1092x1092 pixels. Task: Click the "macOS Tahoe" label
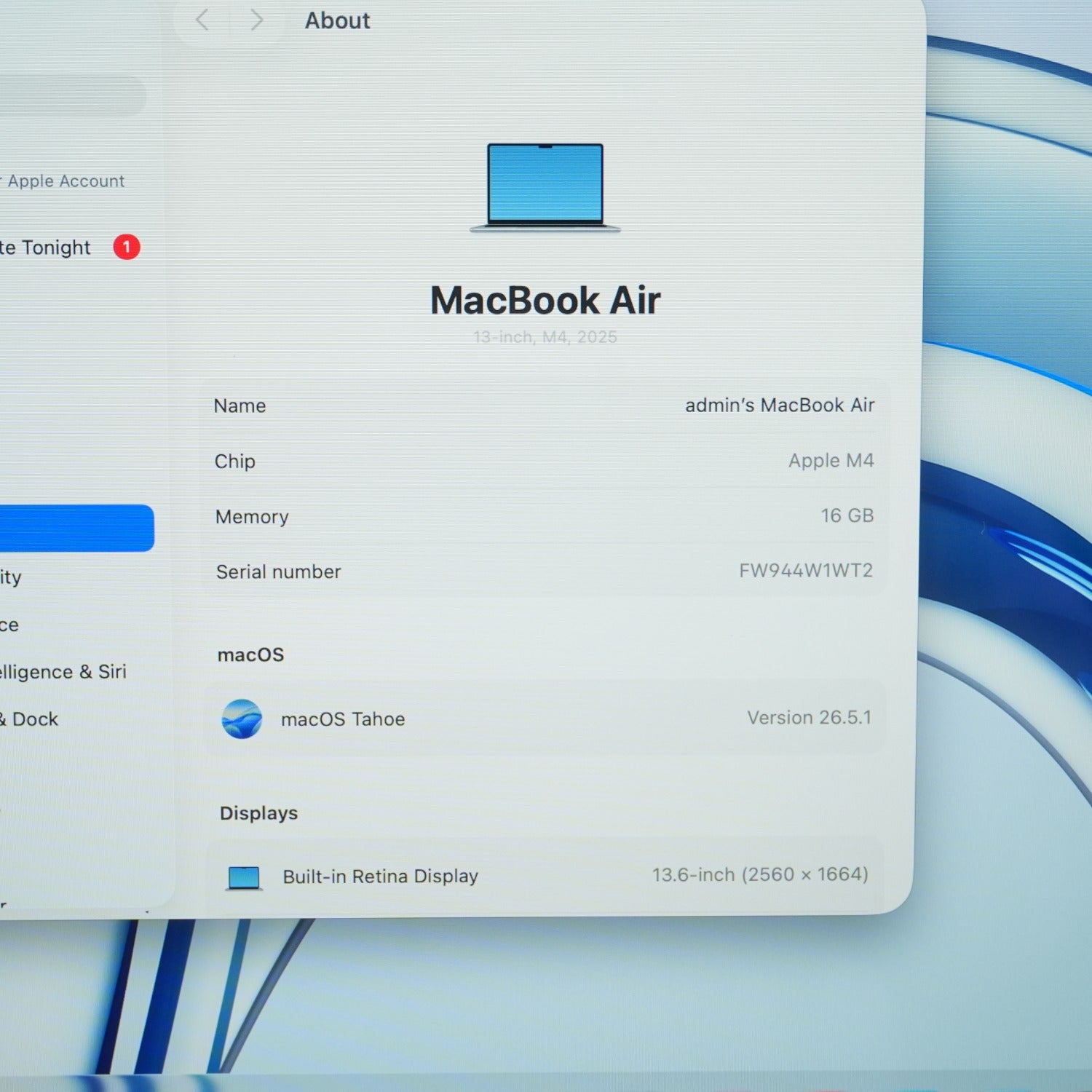(343, 719)
